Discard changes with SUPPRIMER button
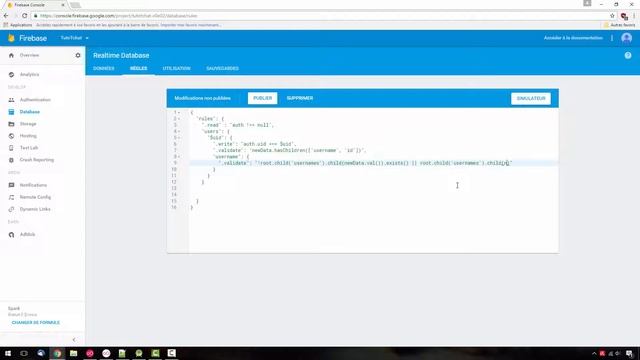Viewport: 640px width, 360px height. click(x=300, y=98)
